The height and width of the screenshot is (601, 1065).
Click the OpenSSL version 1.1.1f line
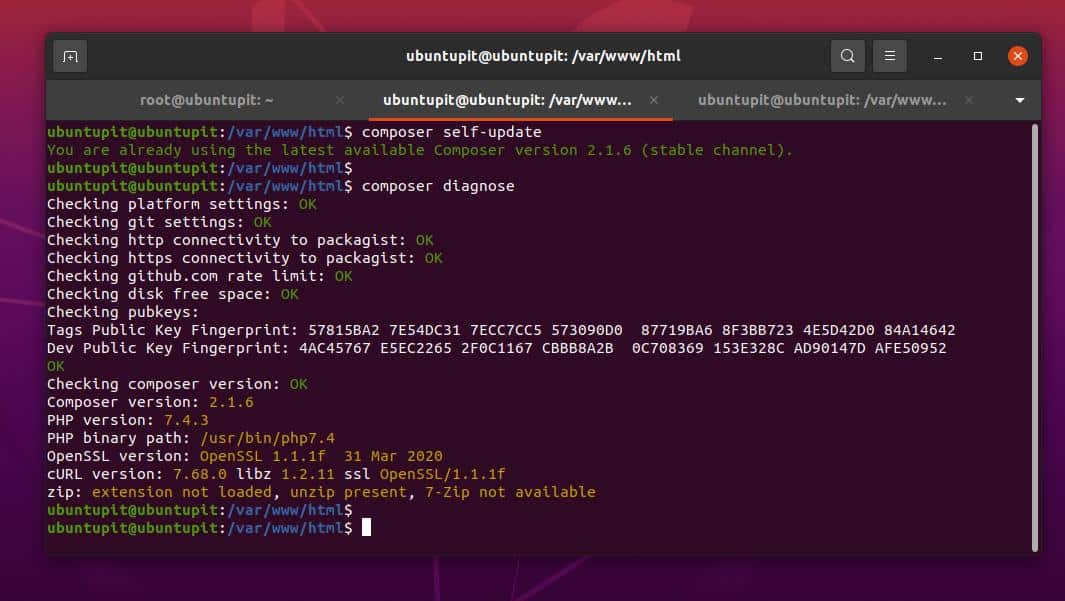(x=245, y=456)
